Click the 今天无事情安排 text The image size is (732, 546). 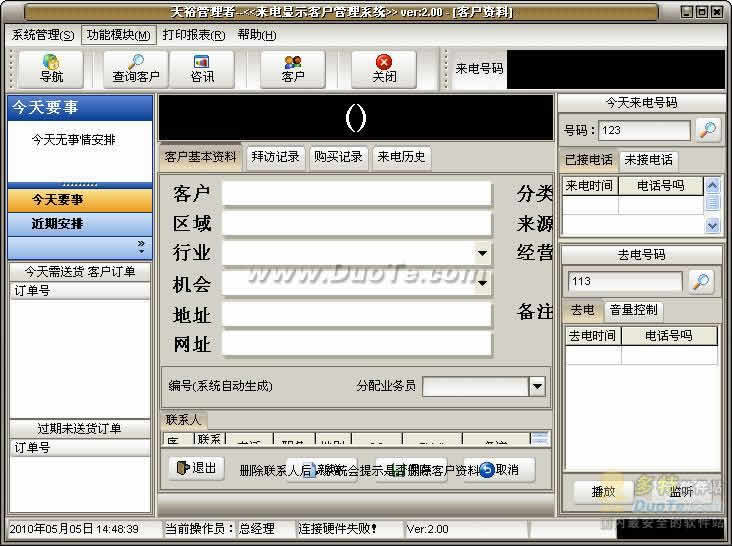click(73, 140)
